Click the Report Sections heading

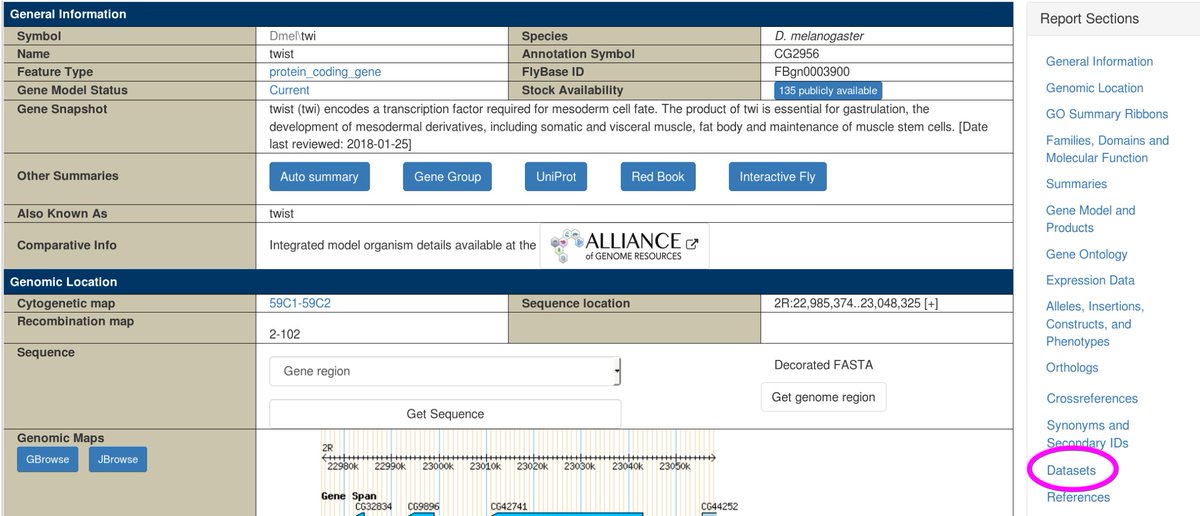[x=1089, y=18]
